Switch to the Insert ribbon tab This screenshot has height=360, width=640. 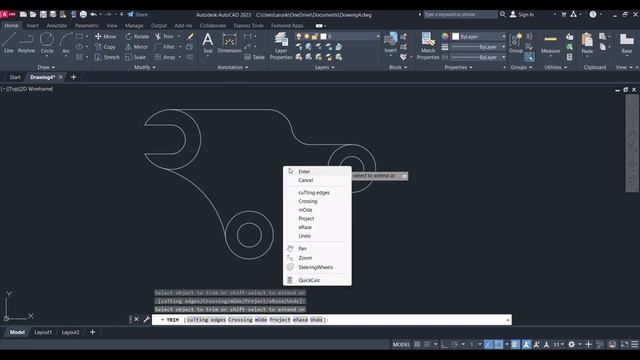point(32,25)
